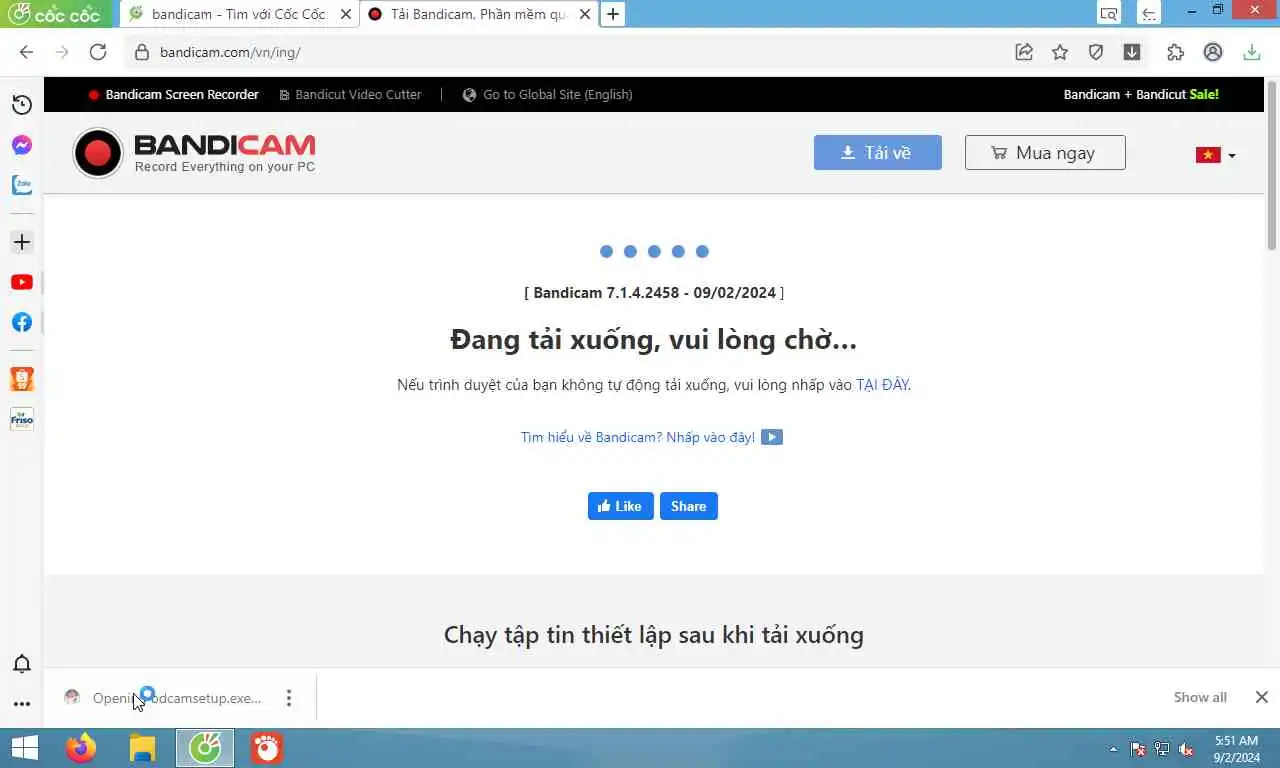Open YouTube from the sidebar
The height and width of the screenshot is (768, 1280).
point(22,282)
